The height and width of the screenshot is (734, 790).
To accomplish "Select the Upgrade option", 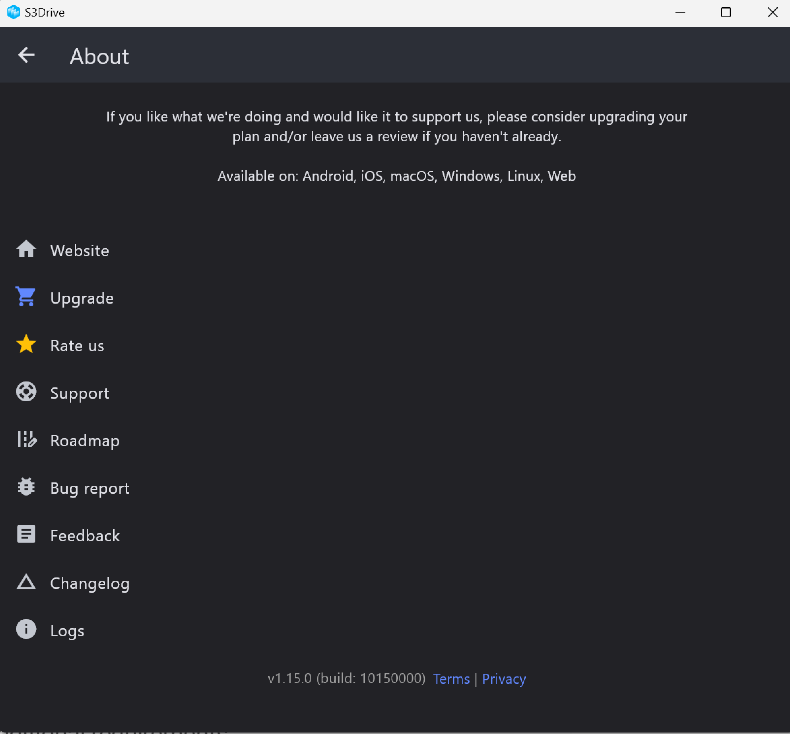I will click(x=82, y=299).
